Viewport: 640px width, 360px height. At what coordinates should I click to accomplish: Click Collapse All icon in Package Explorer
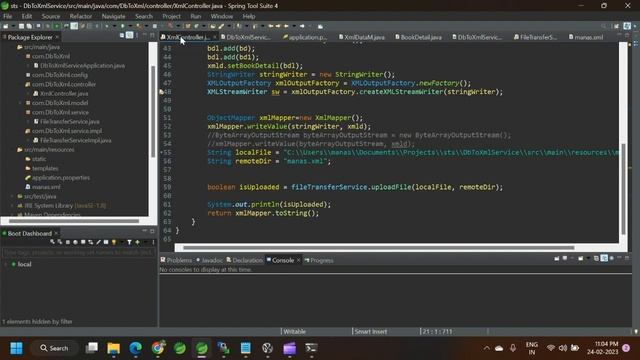(122, 36)
